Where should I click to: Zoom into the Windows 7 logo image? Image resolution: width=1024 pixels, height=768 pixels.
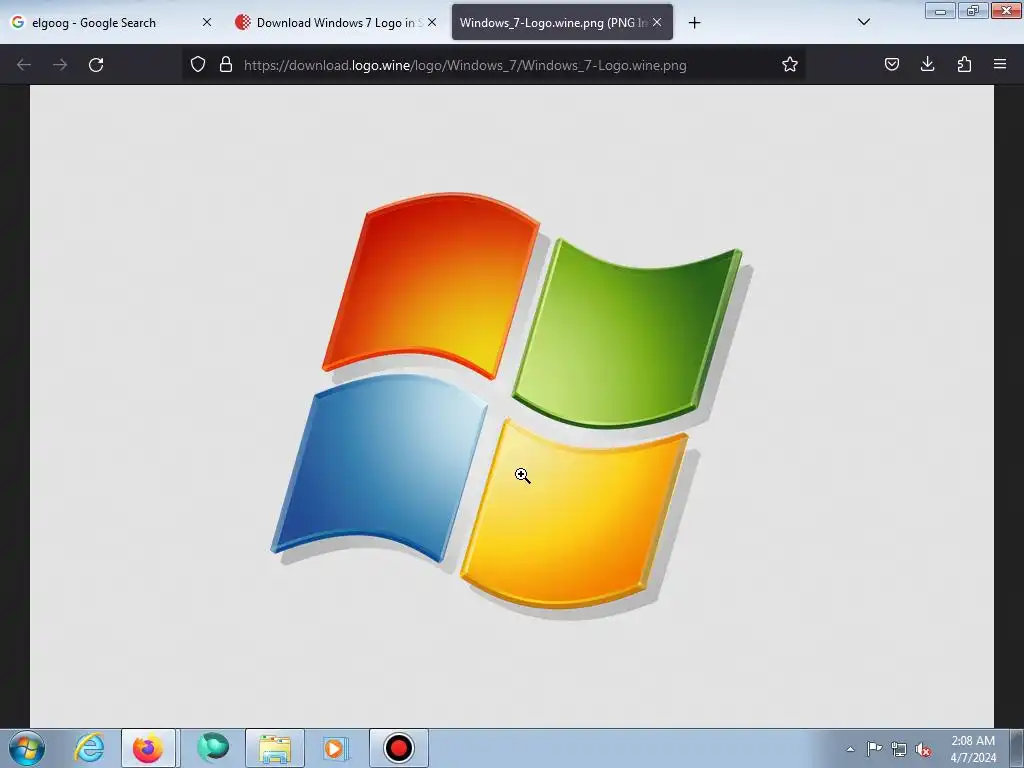(x=512, y=406)
